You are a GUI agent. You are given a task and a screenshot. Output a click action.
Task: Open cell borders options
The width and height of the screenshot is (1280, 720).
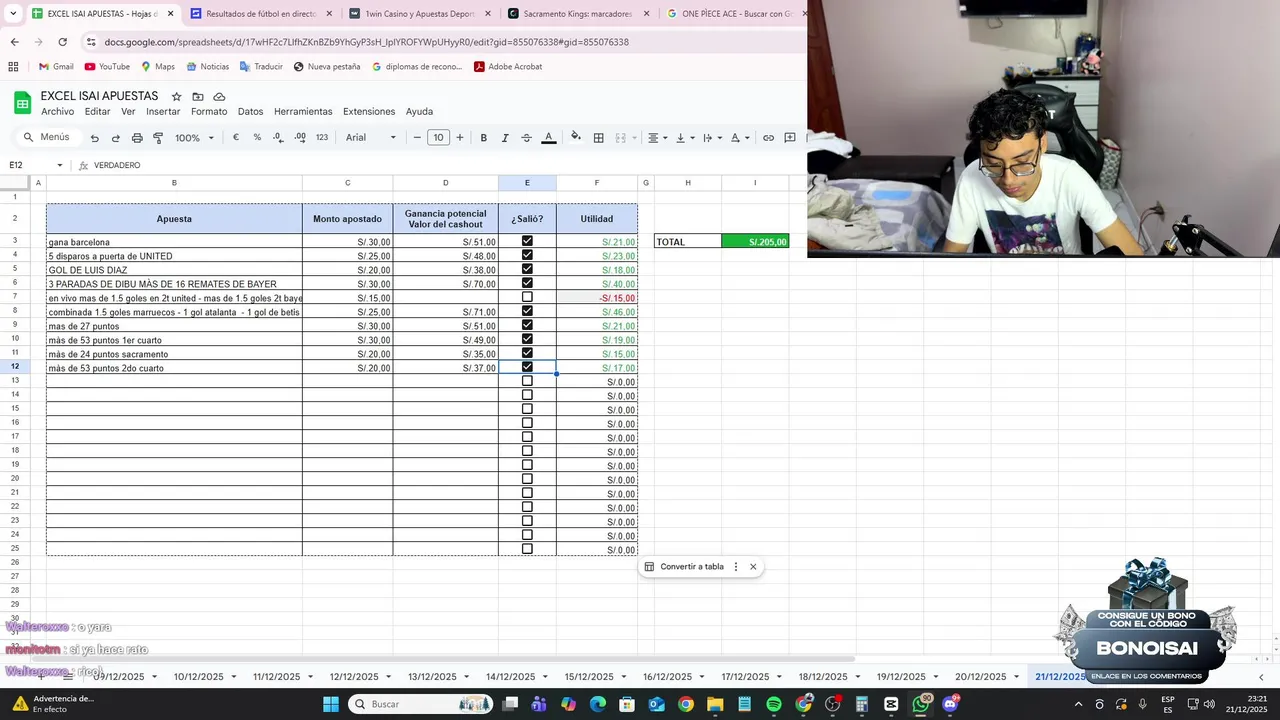tap(599, 138)
